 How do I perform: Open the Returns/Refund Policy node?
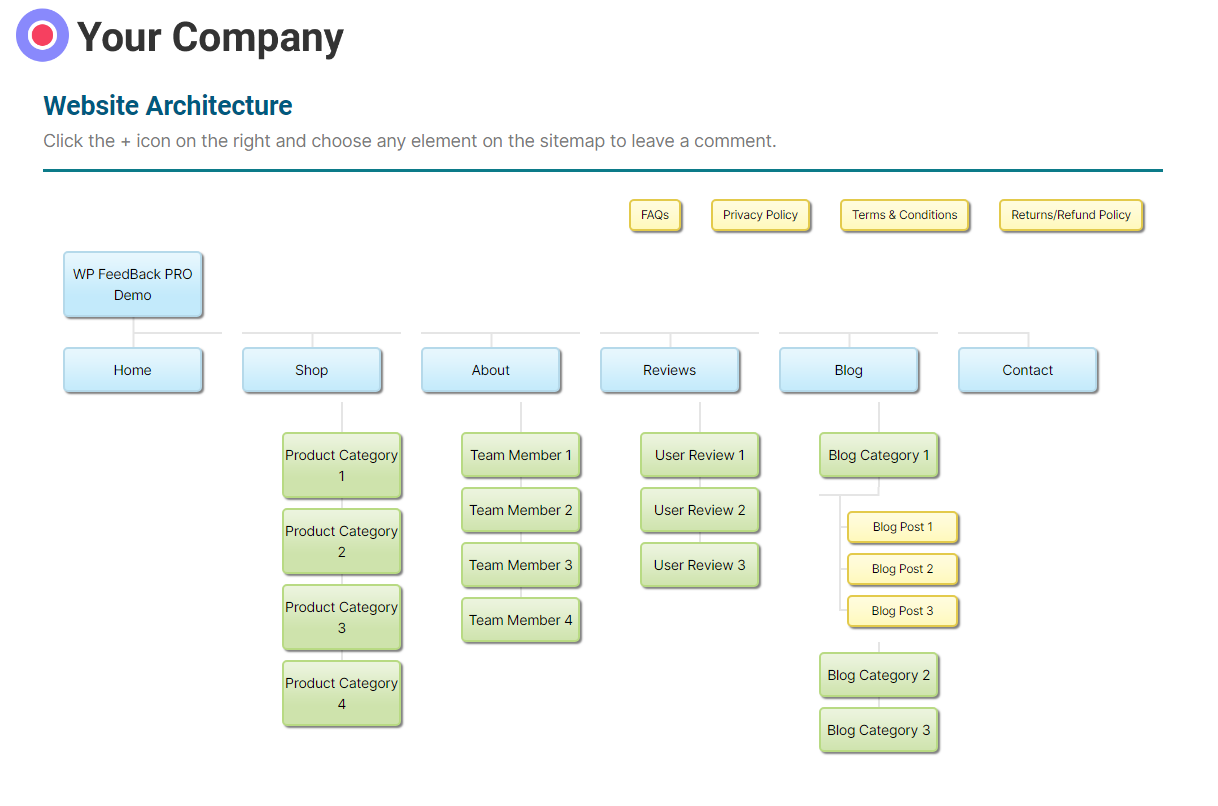pyautogui.click(x=1071, y=215)
